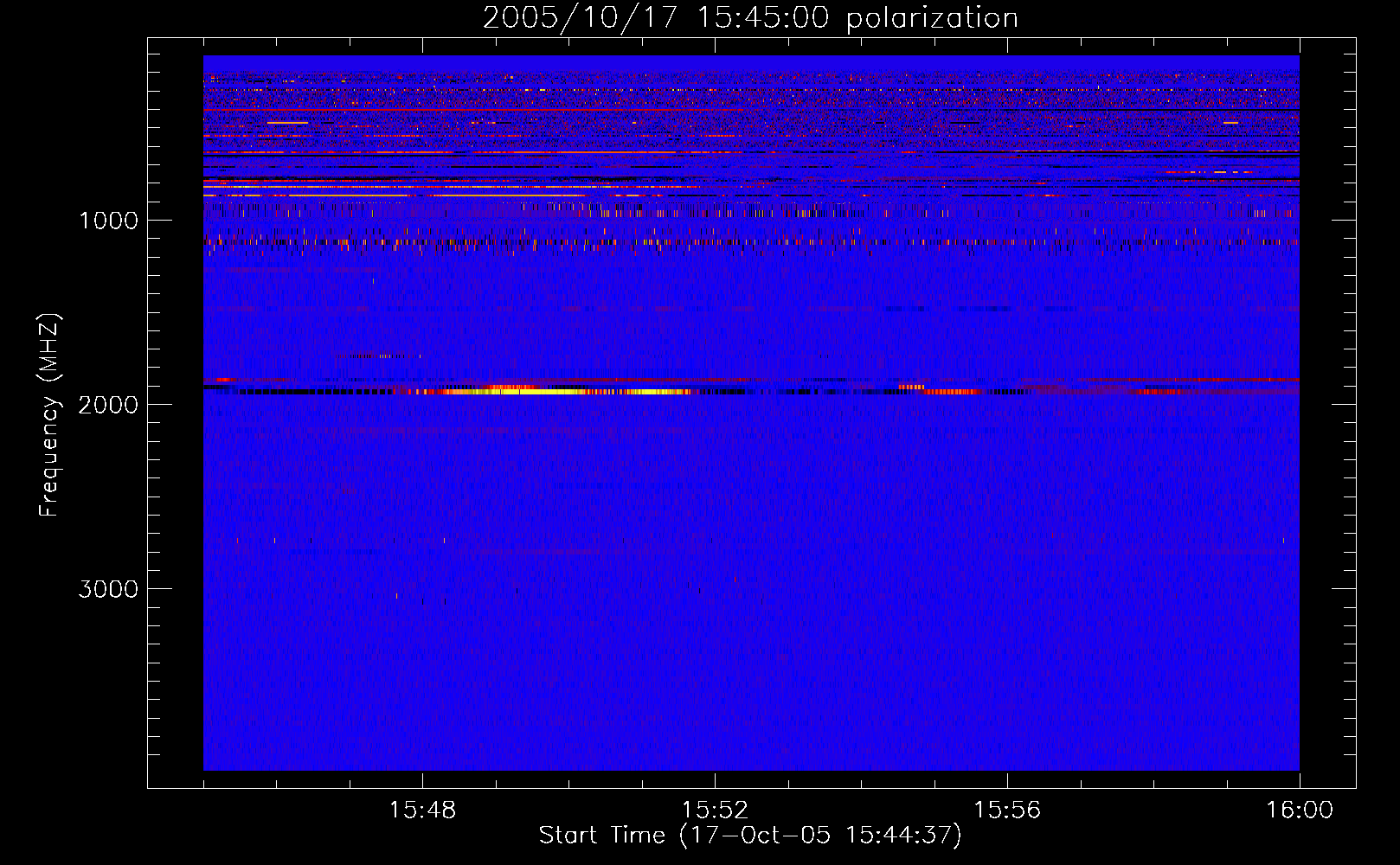
Task: Select the 'Start Time (17-Oct-05 15:44:37)' axis caption
Action: (750, 836)
